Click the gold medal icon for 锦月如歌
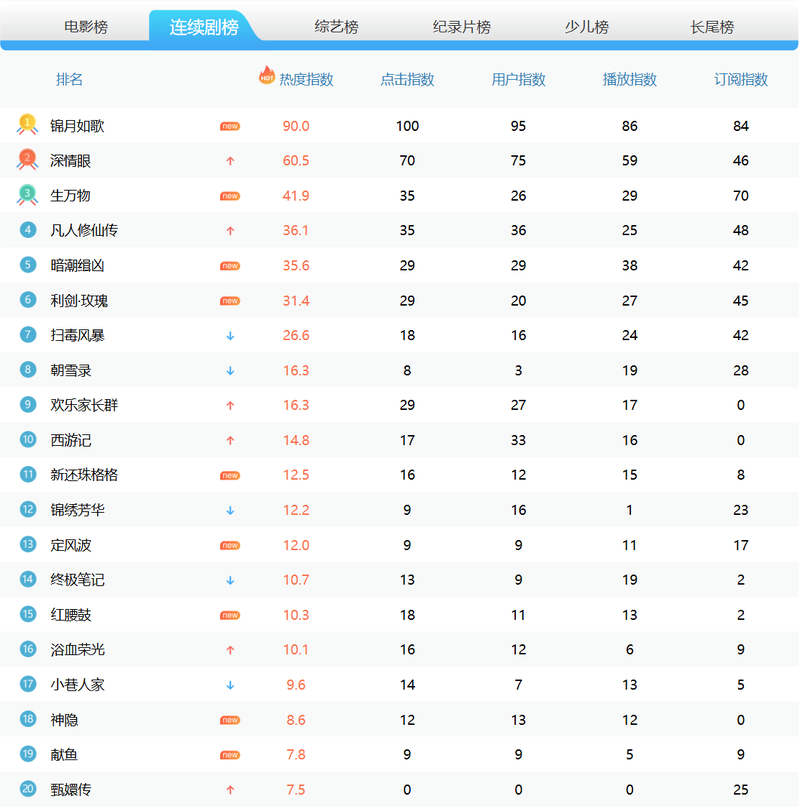 [27, 124]
